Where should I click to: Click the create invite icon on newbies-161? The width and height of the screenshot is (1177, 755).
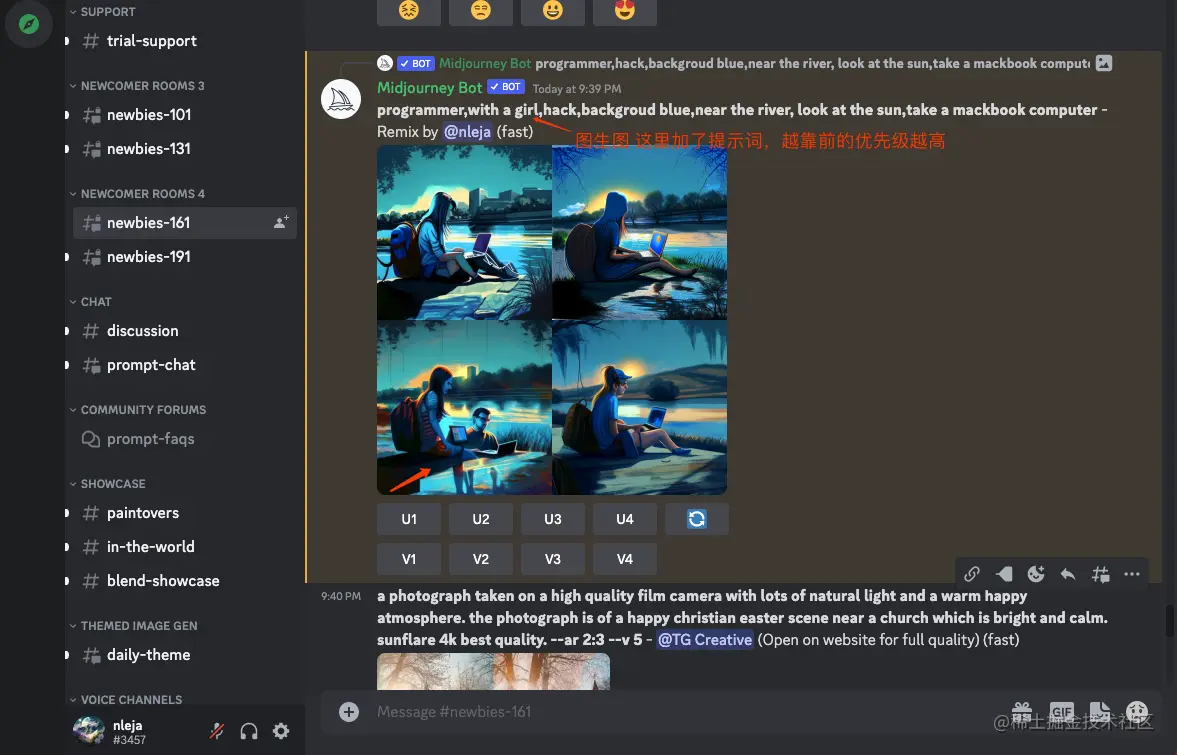[x=281, y=222]
